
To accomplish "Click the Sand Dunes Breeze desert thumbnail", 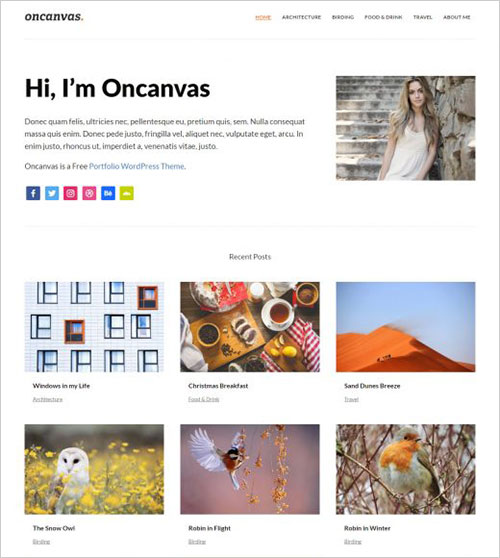I will click(x=405, y=327).
